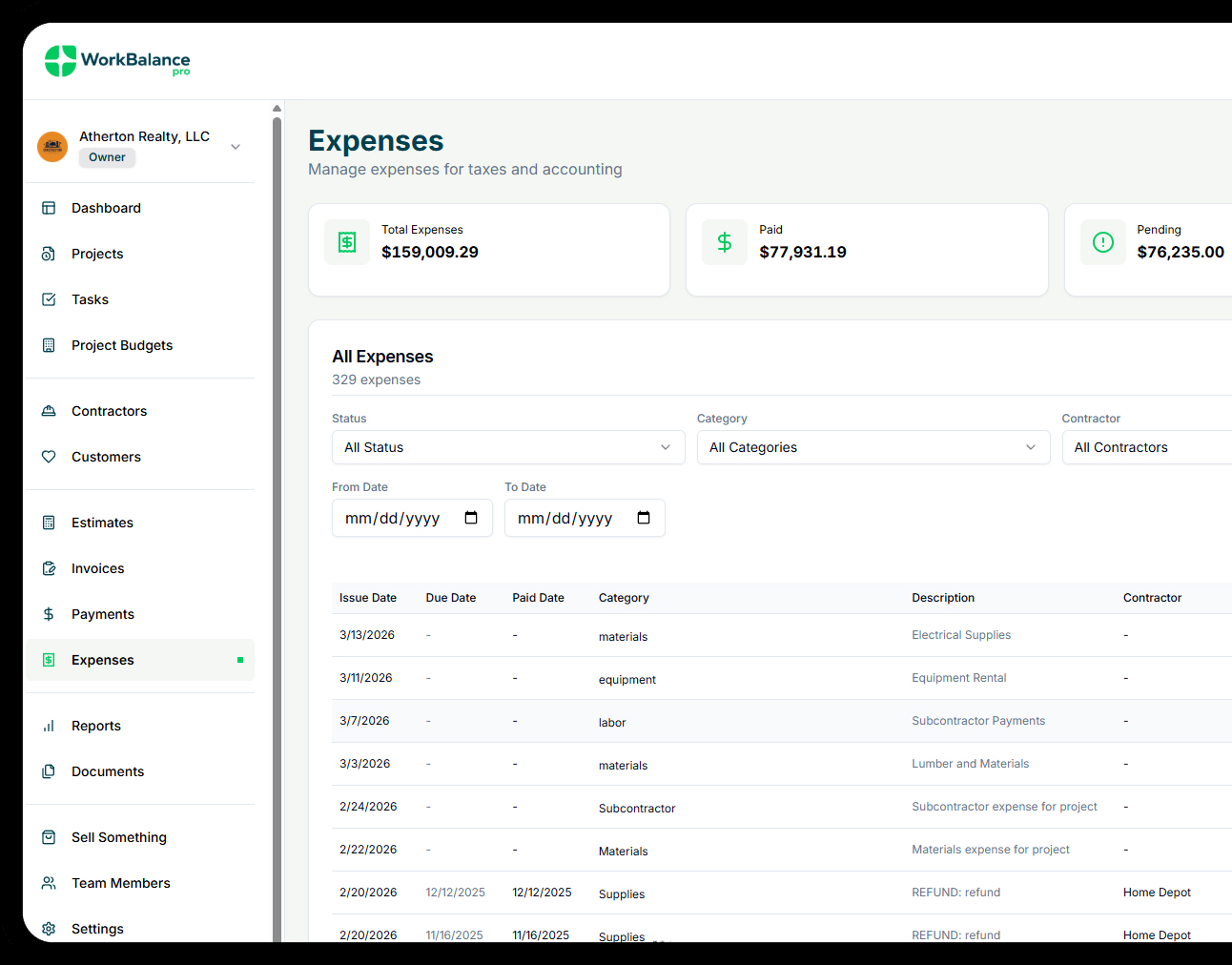
Task: Open Settings via the gear icon
Action: tap(49, 929)
